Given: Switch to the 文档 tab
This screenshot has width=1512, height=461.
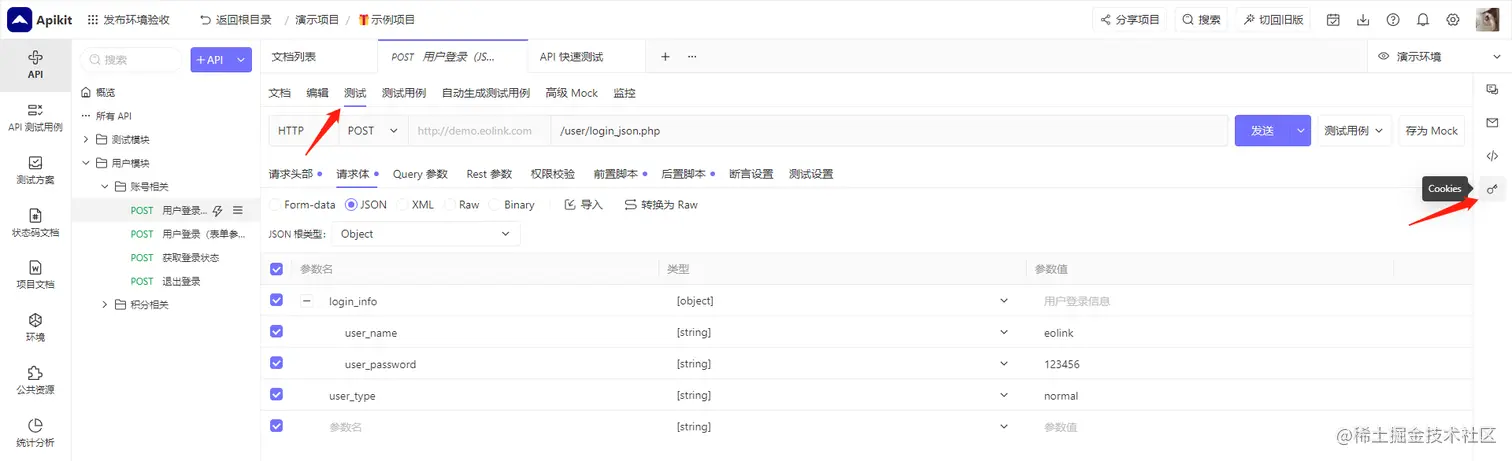Looking at the screenshot, I should 280,93.
